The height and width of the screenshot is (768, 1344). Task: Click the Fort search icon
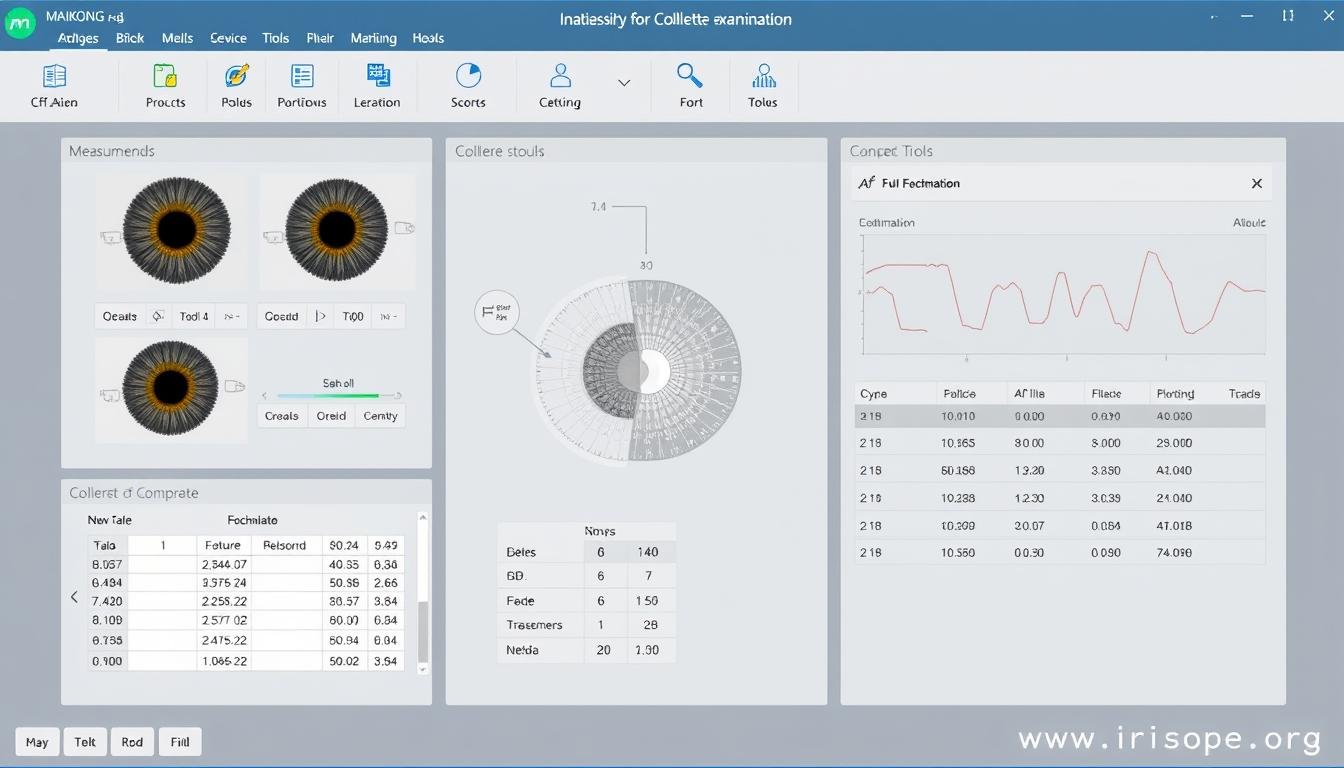point(690,85)
